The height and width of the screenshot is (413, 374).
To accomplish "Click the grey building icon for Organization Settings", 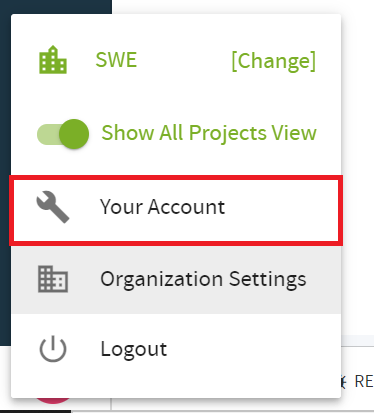I will (53, 279).
